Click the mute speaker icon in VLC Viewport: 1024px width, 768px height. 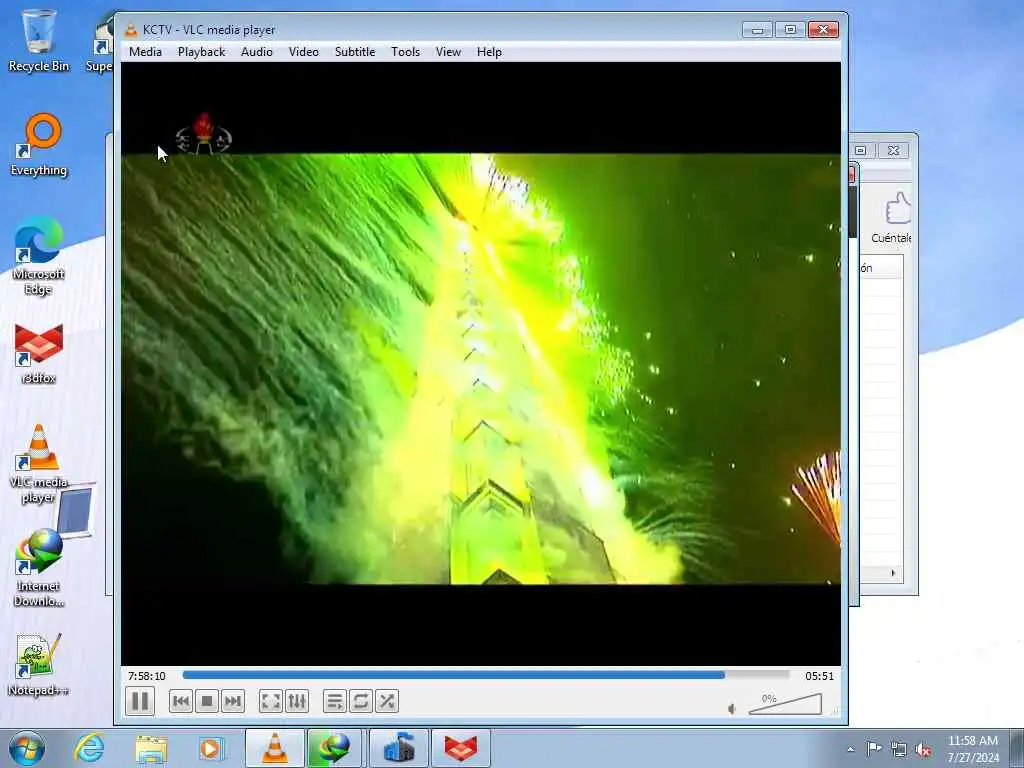click(733, 709)
